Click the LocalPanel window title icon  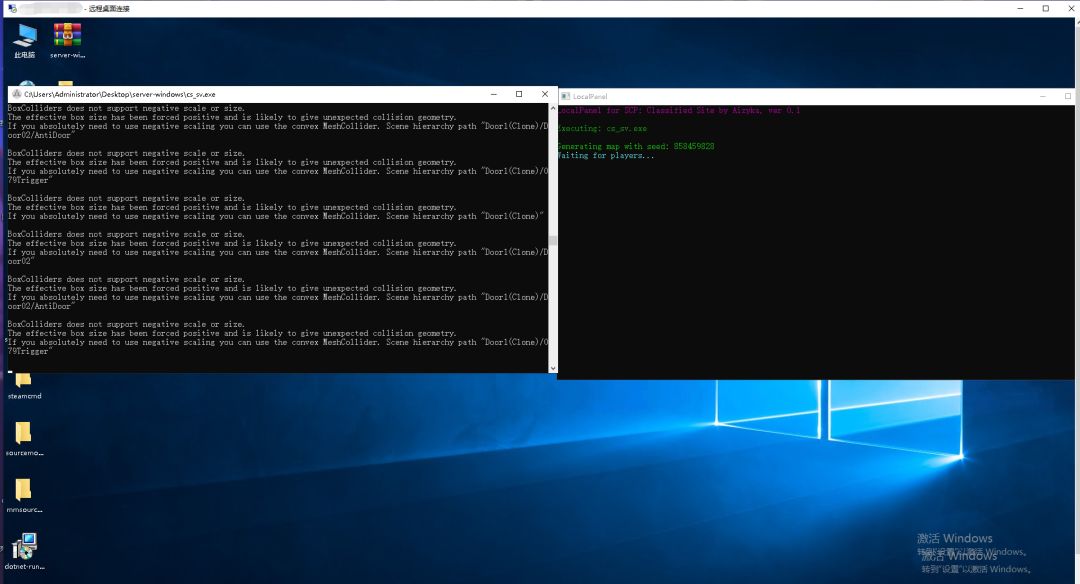pyautogui.click(x=565, y=96)
